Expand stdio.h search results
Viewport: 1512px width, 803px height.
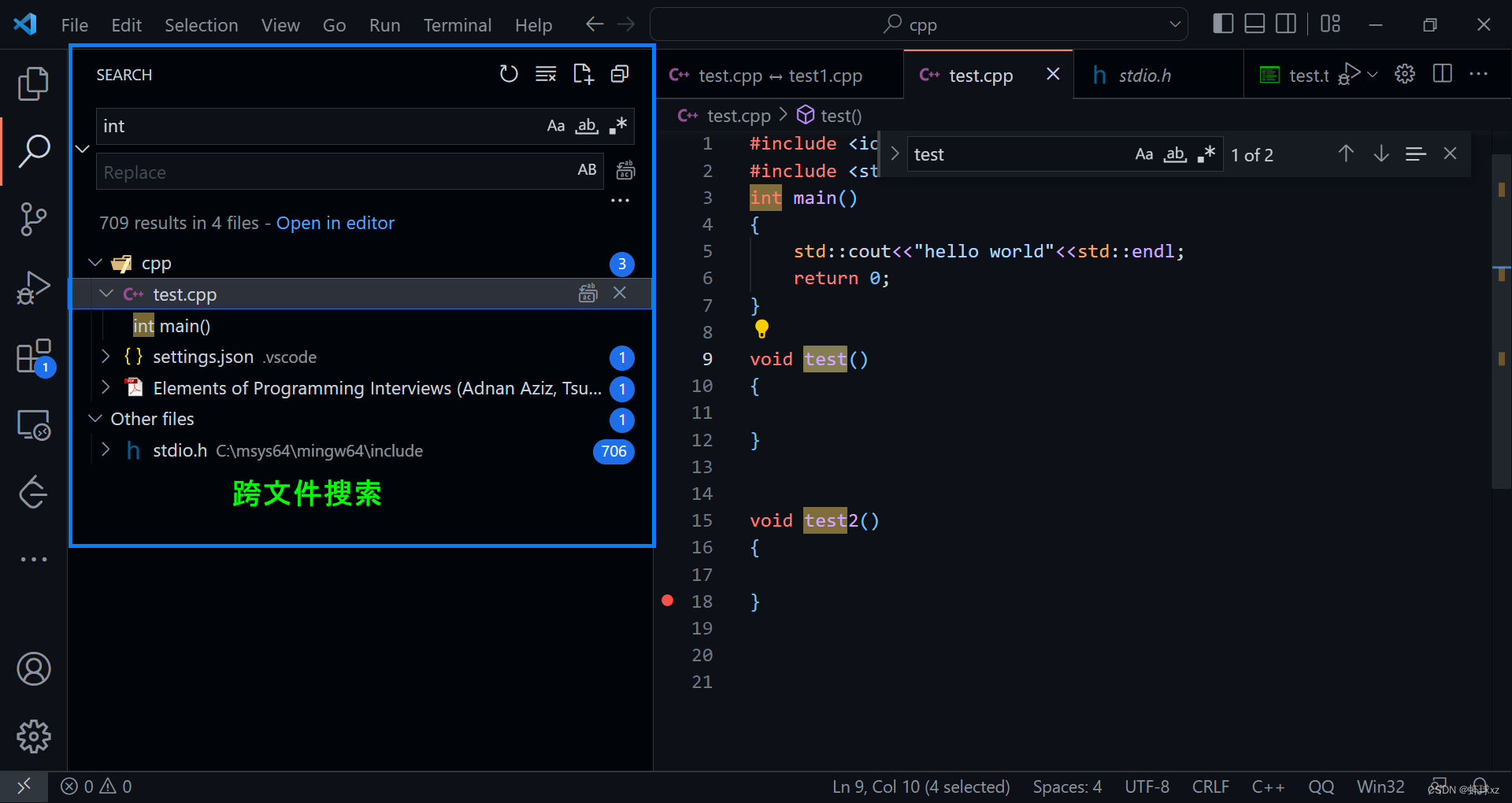click(106, 450)
